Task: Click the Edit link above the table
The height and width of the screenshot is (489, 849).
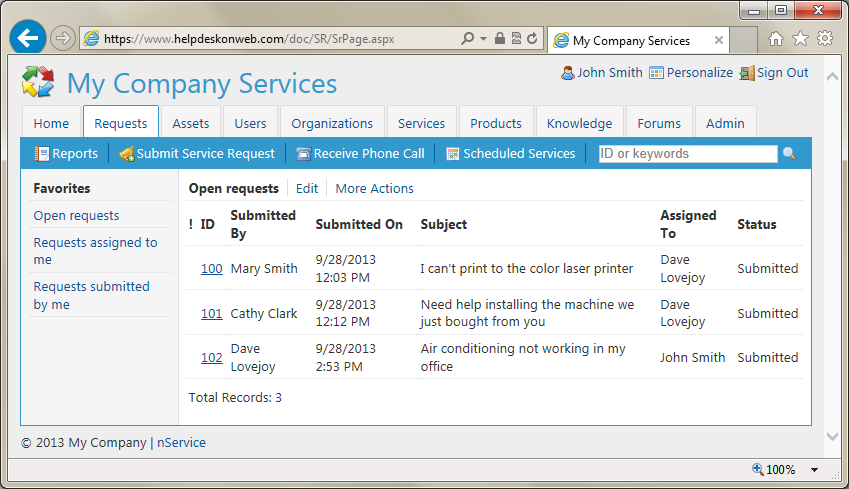Action: pos(306,188)
